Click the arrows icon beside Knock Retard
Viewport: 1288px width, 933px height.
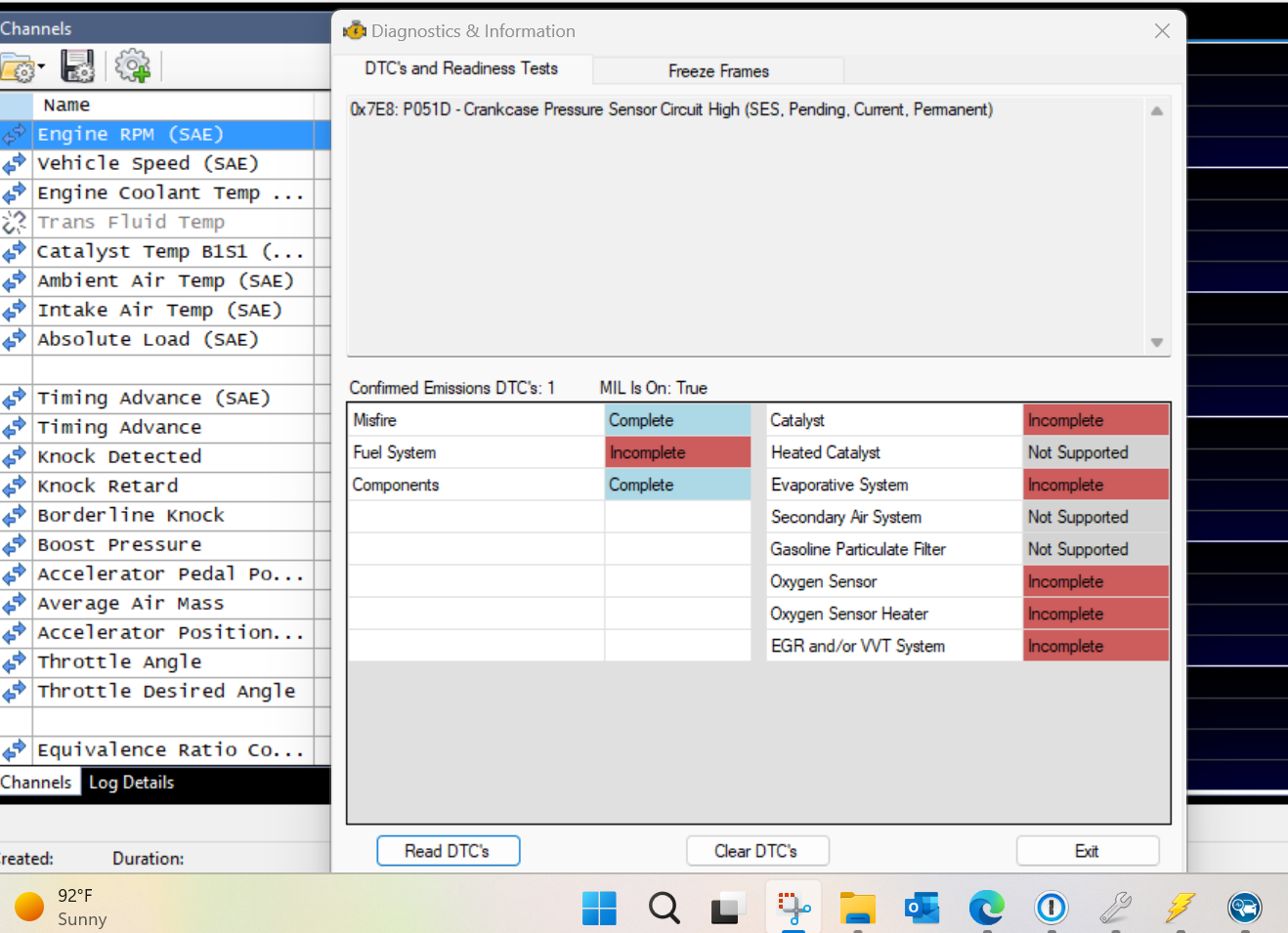tap(15, 487)
